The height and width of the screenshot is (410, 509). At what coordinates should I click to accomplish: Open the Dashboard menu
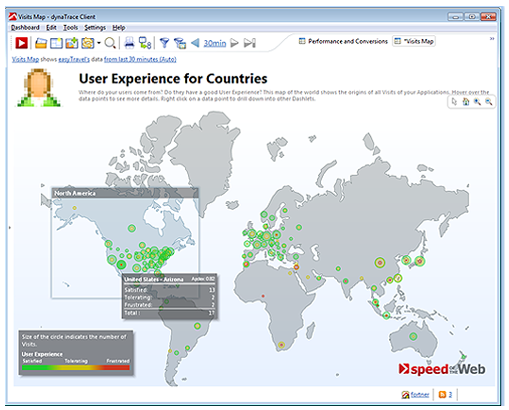tap(25, 28)
